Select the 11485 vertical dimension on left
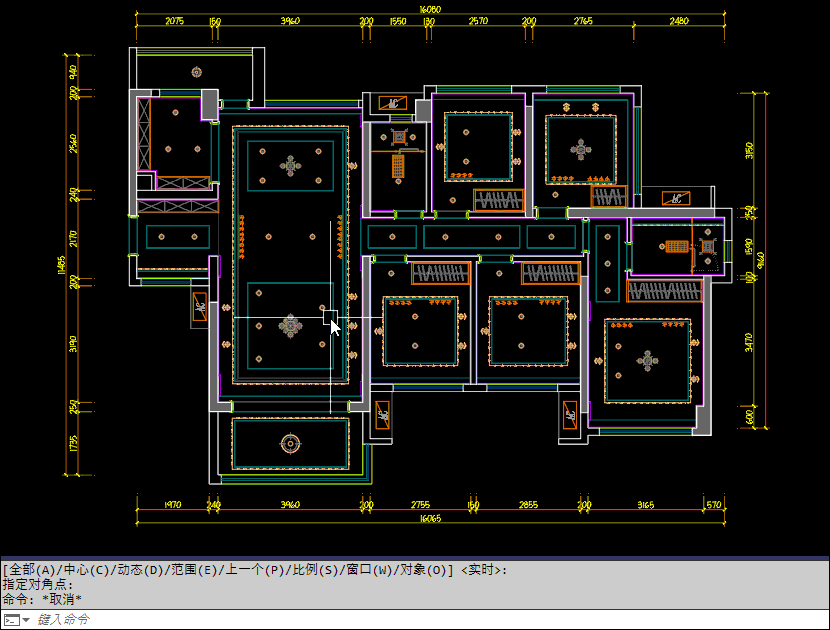The height and width of the screenshot is (630, 830). (62, 264)
